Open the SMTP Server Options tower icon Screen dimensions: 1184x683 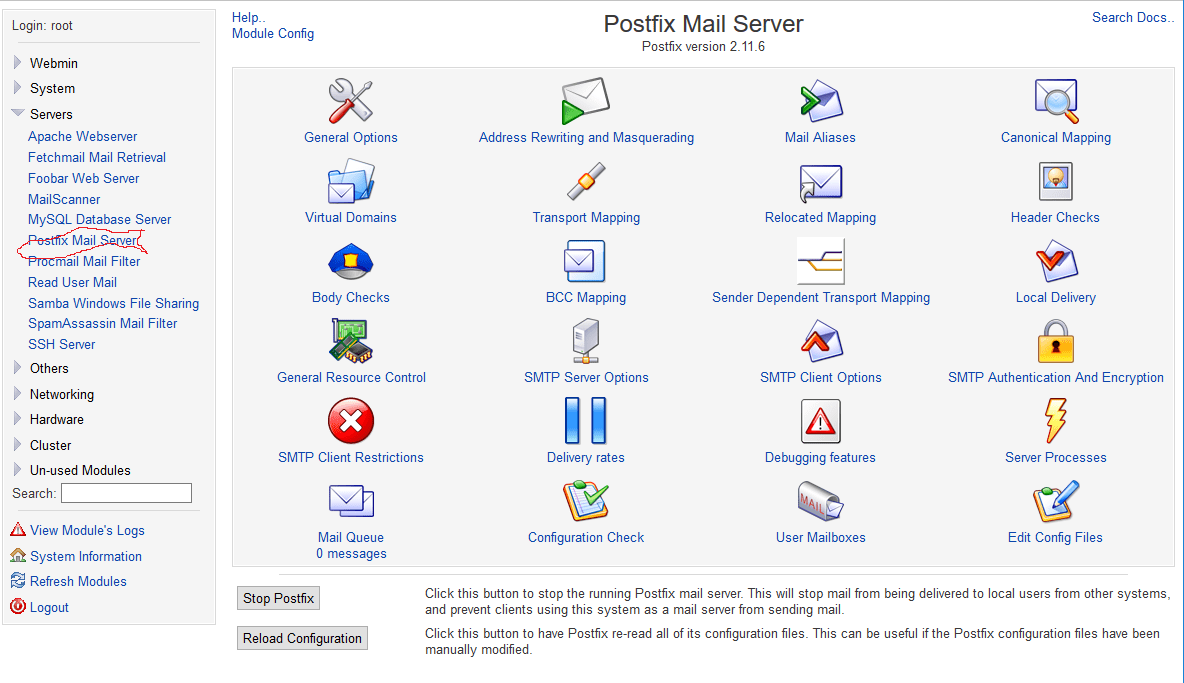pos(586,341)
